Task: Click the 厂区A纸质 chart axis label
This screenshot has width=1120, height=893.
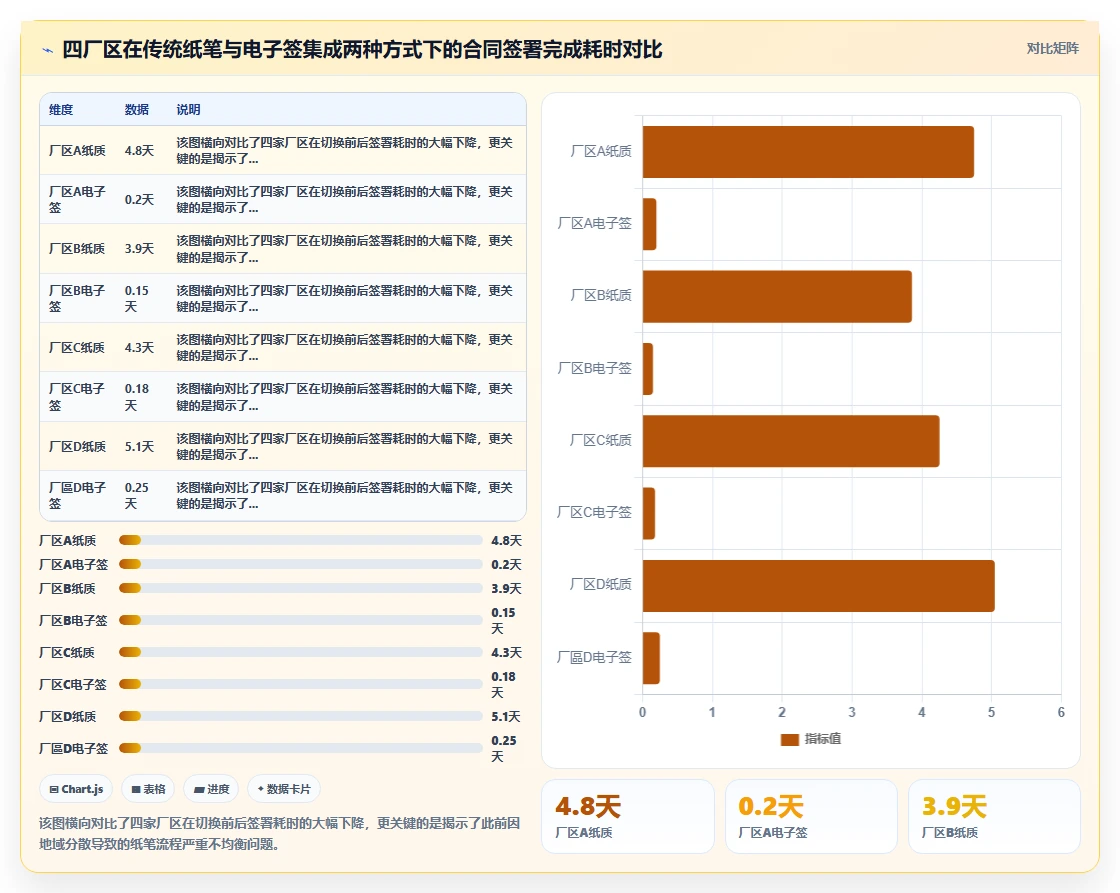Action: [601, 151]
